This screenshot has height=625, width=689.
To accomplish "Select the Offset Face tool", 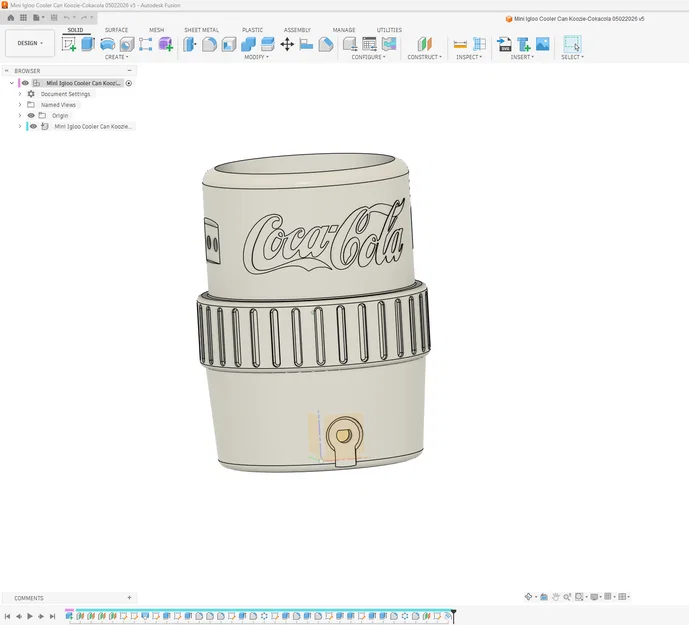I will click(x=268, y=44).
